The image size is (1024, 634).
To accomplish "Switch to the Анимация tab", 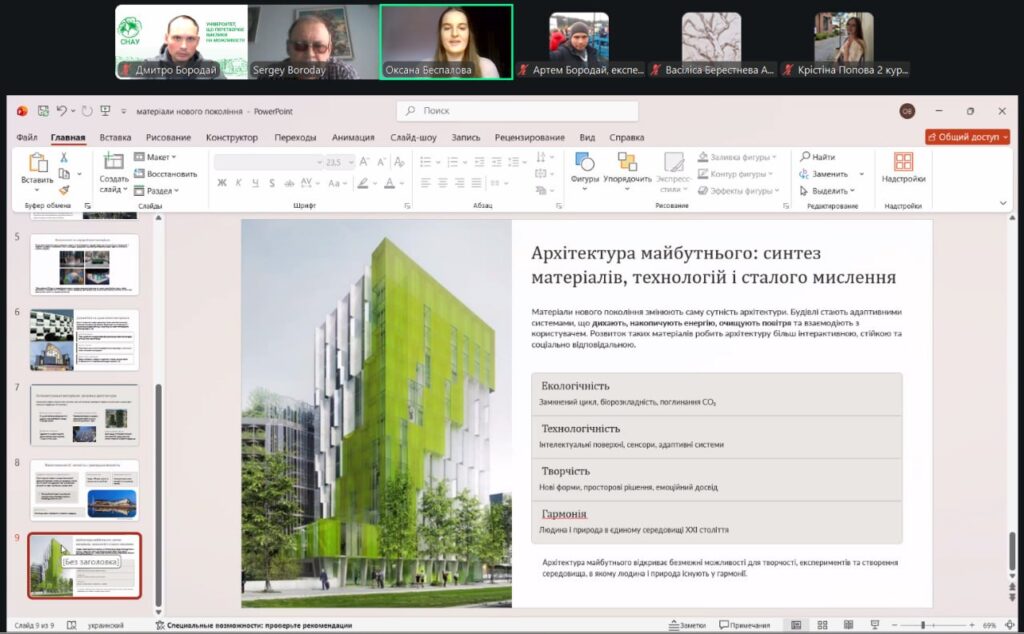I will [x=353, y=138].
